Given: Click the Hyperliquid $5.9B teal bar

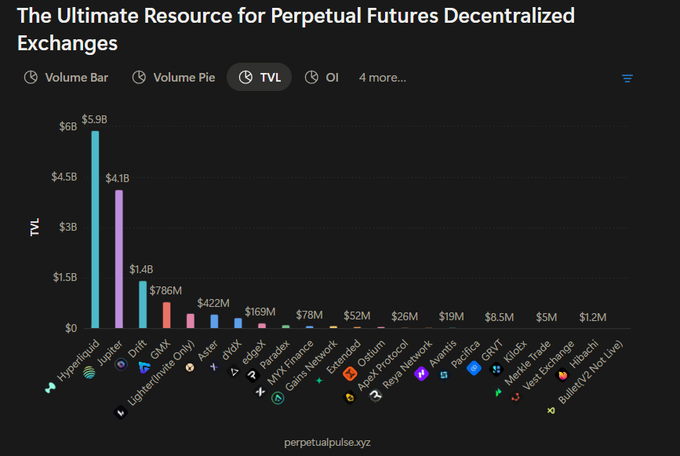Looking at the screenshot, I should tap(95, 230).
